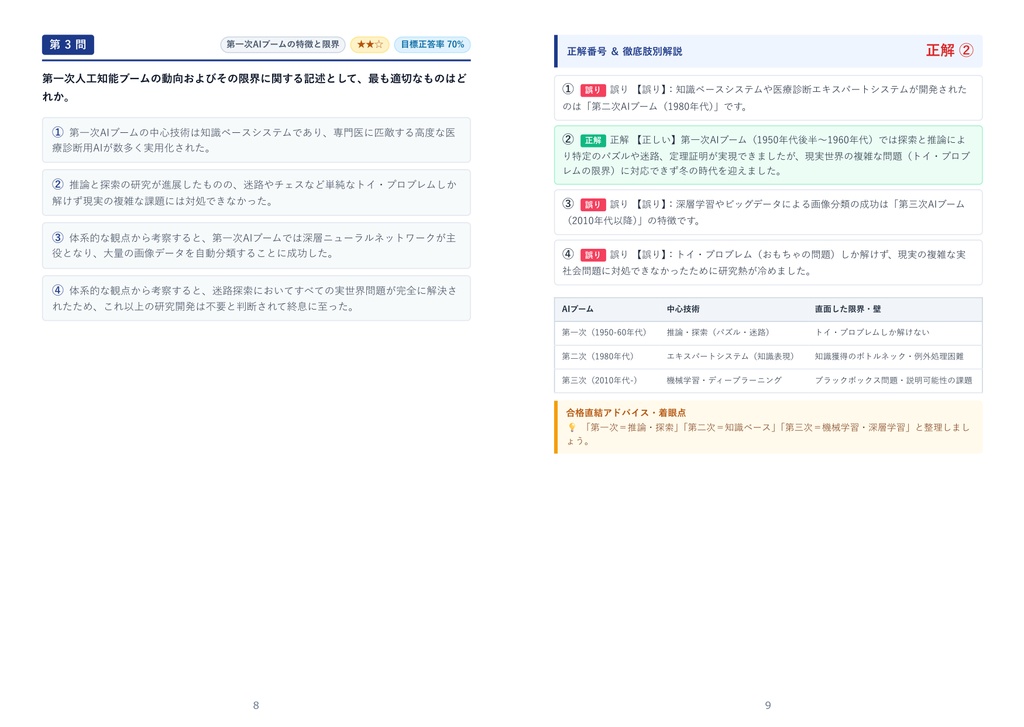Viewport: 1024px width, 727px height.
Task: Click the red 正解 ② answer label
Action: pos(950,50)
